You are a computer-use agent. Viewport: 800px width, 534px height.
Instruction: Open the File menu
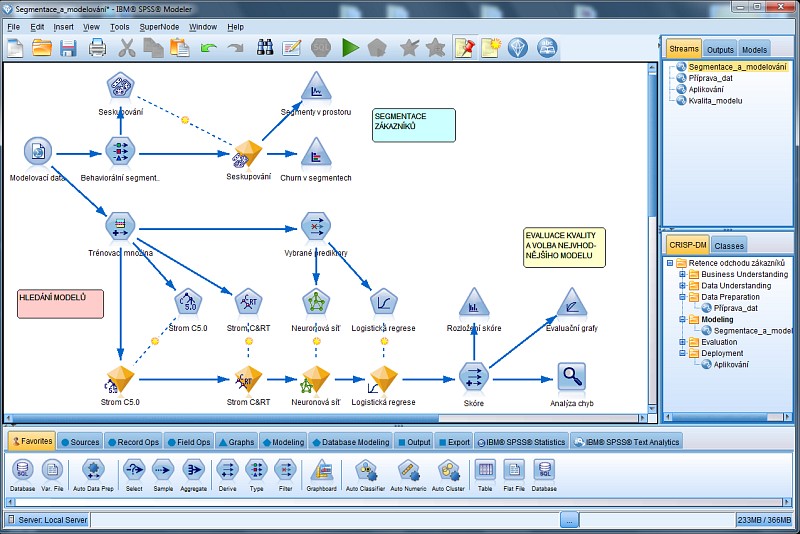click(14, 27)
